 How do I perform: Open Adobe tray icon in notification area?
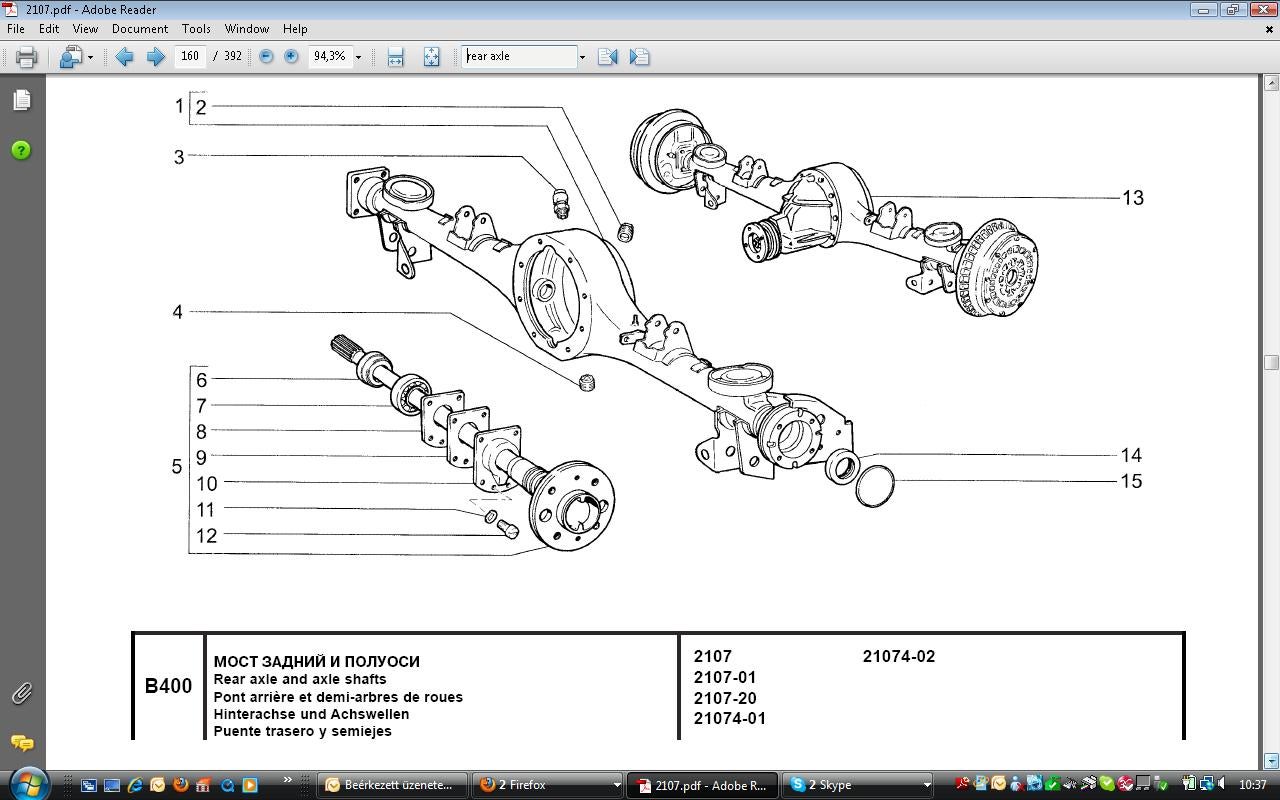pyautogui.click(x=962, y=785)
